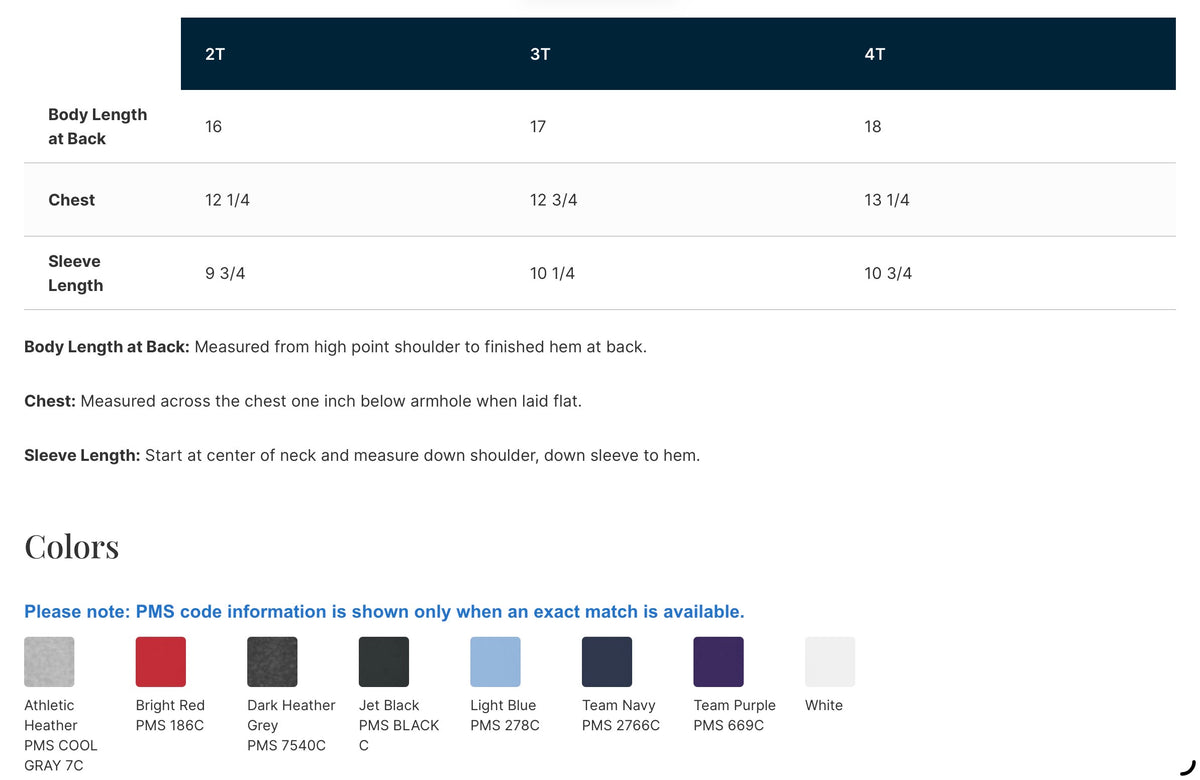Click the Body Length at Back row label
The image size is (1200, 780).
pyautogui.click(x=97, y=127)
